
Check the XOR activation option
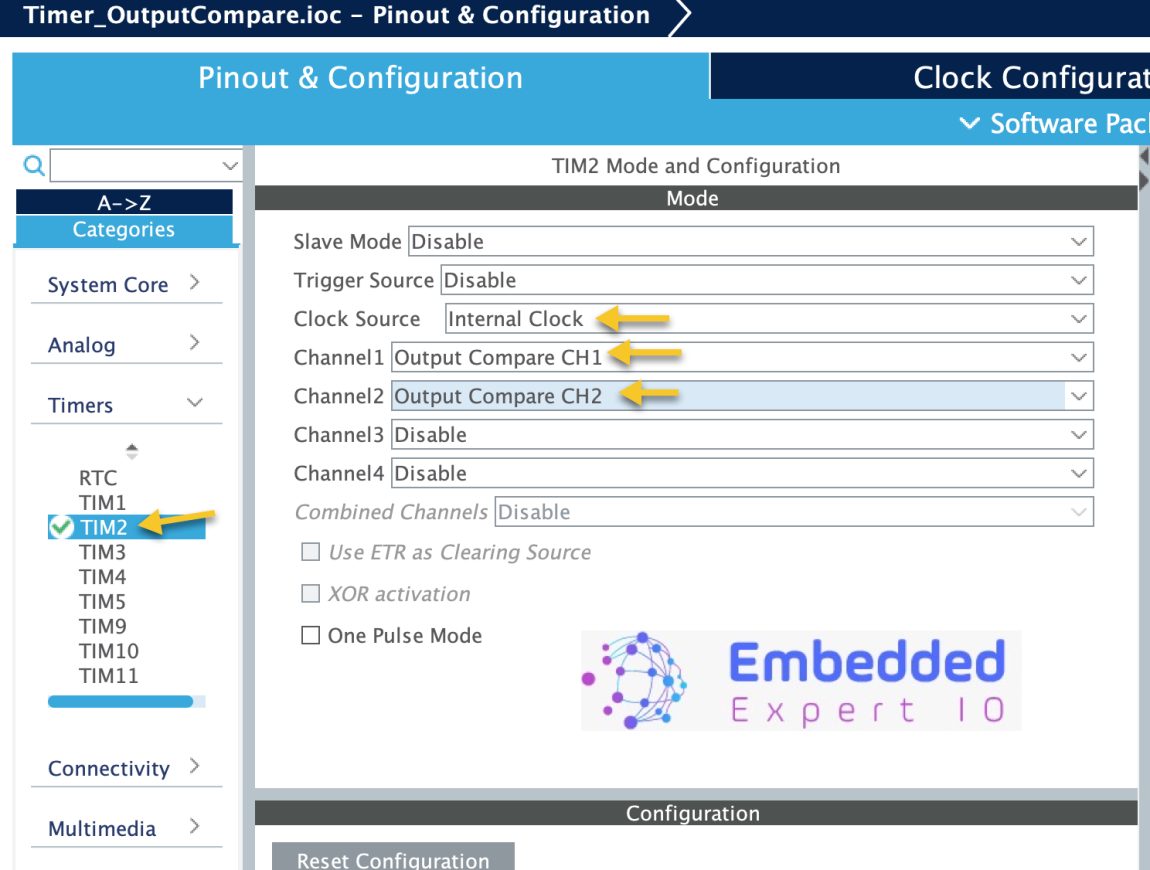pos(310,594)
